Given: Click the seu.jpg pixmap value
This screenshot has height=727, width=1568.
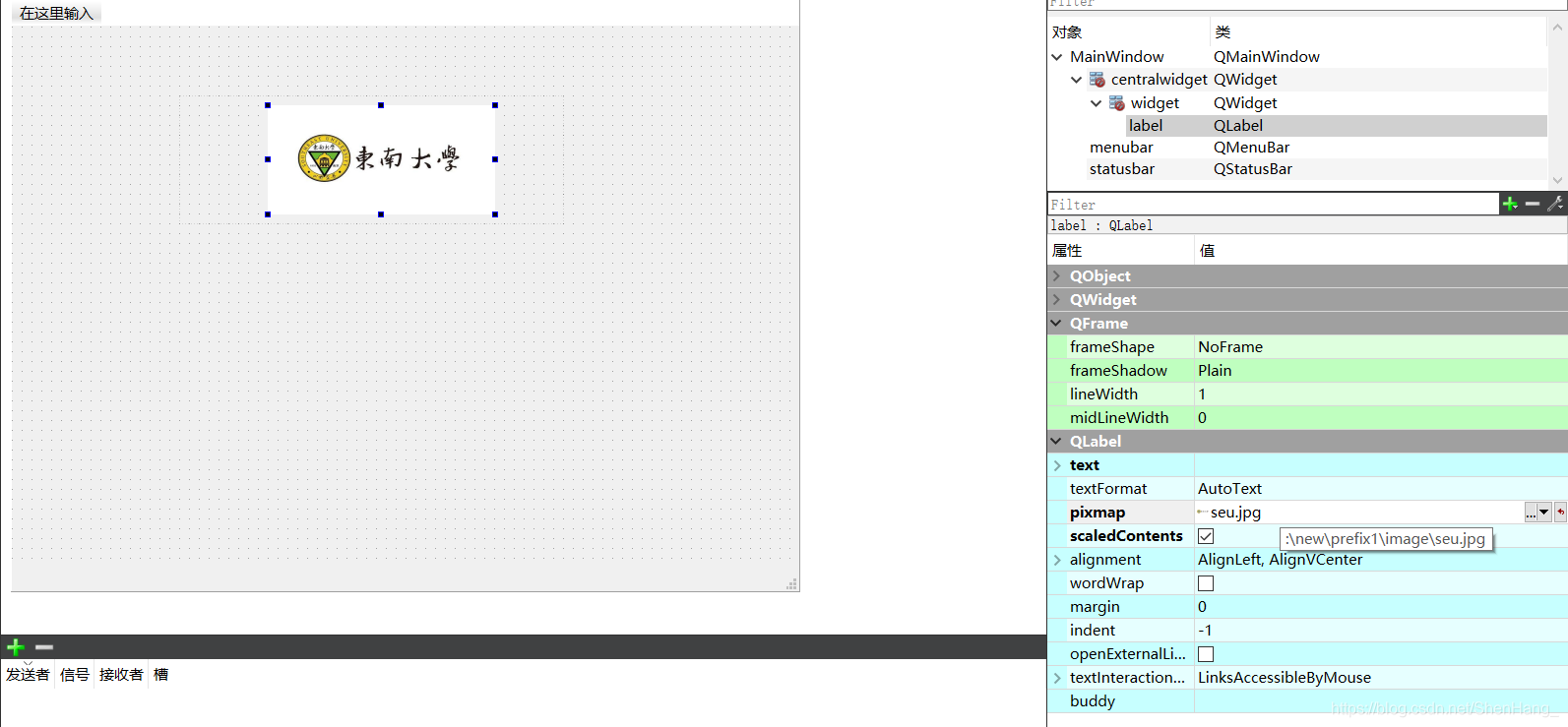Looking at the screenshot, I should (x=1235, y=513).
